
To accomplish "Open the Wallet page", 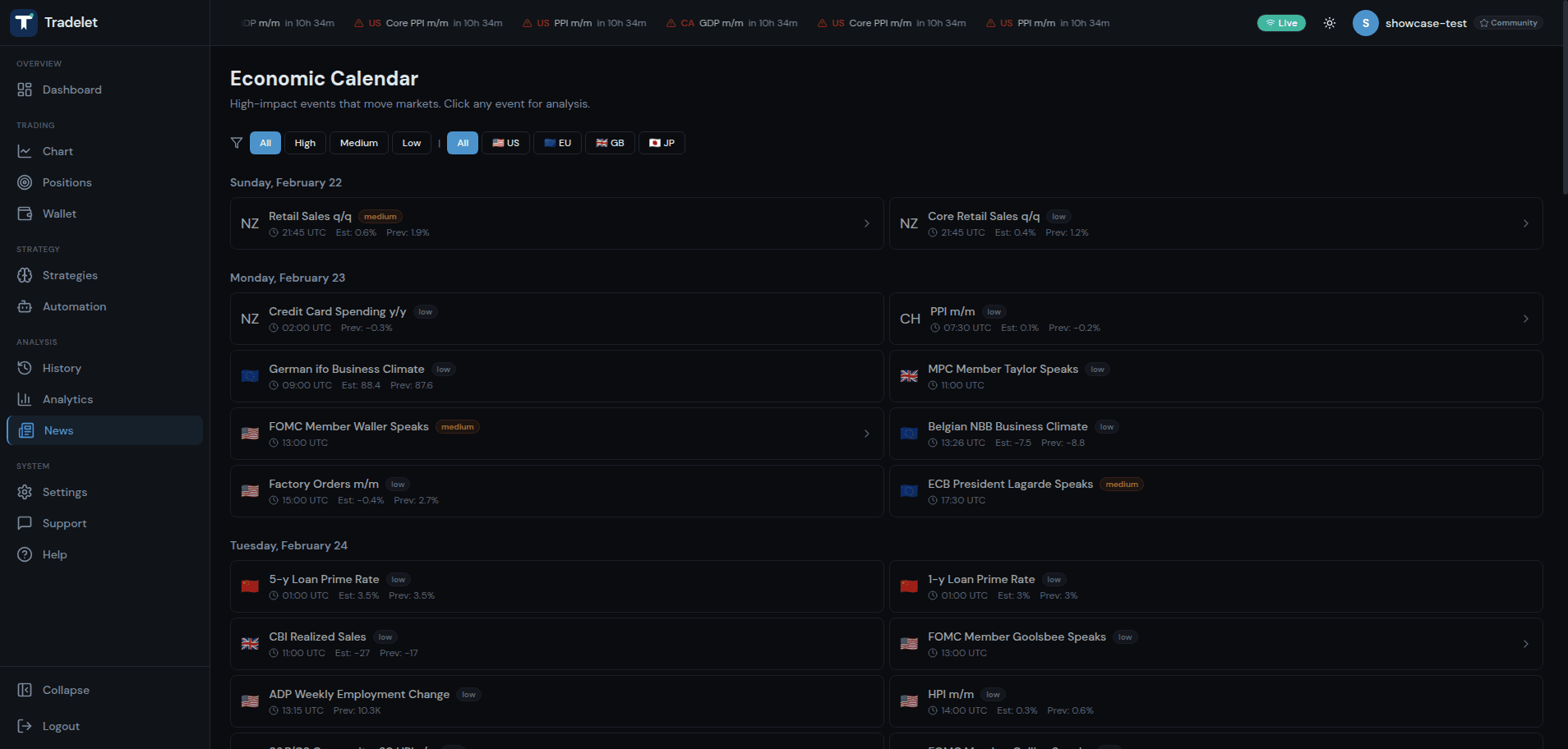I will coord(59,214).
